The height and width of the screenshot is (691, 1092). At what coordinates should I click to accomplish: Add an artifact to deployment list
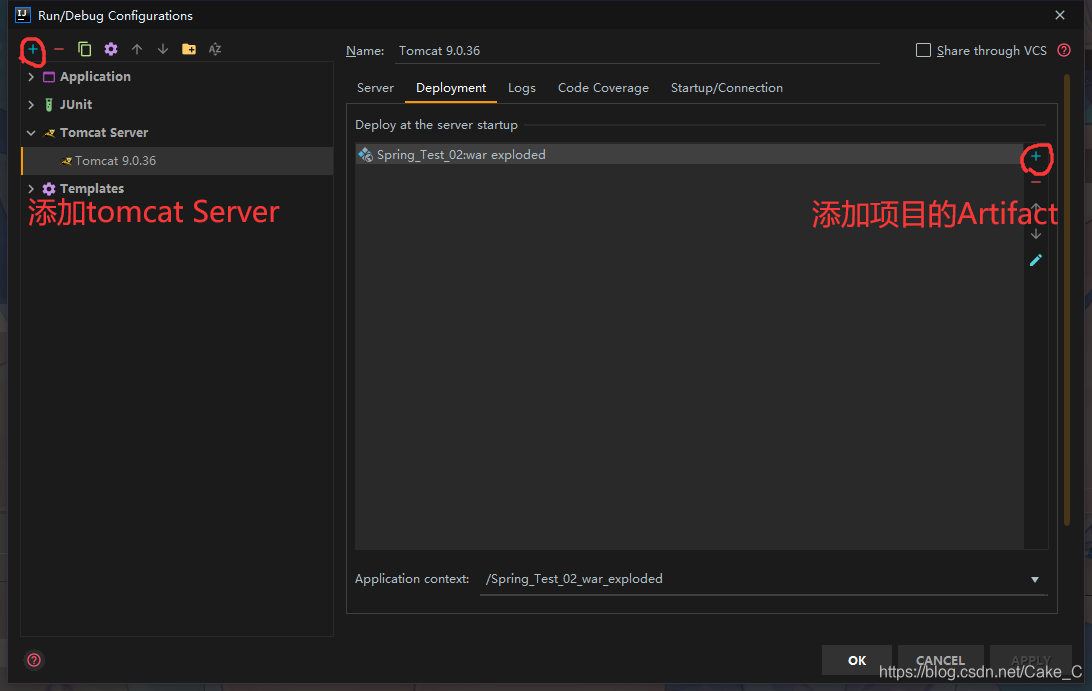click(1036, 156)
